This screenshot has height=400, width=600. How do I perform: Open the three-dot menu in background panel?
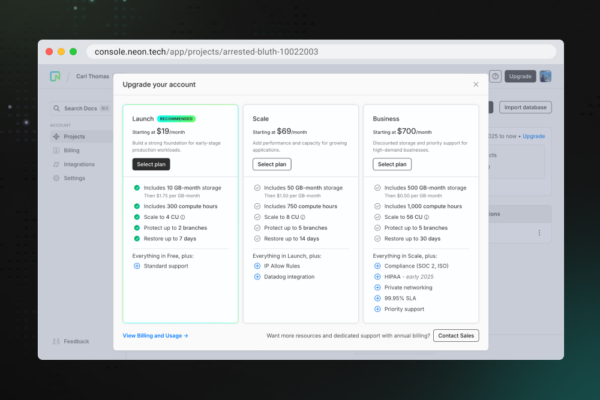(x=540, y=233)
